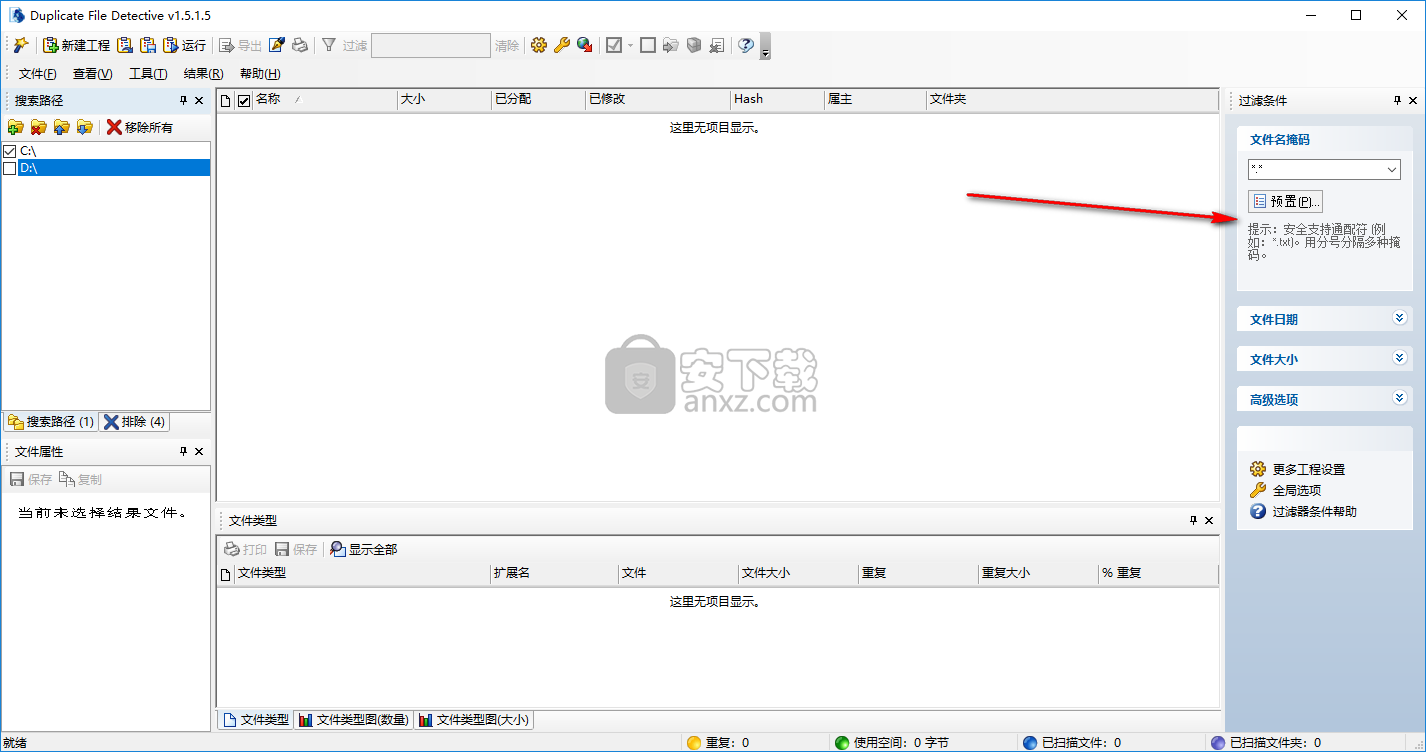Pin the 搜索路径 panel
This screenshot has width=1426, height=752.
pos(183,100)
